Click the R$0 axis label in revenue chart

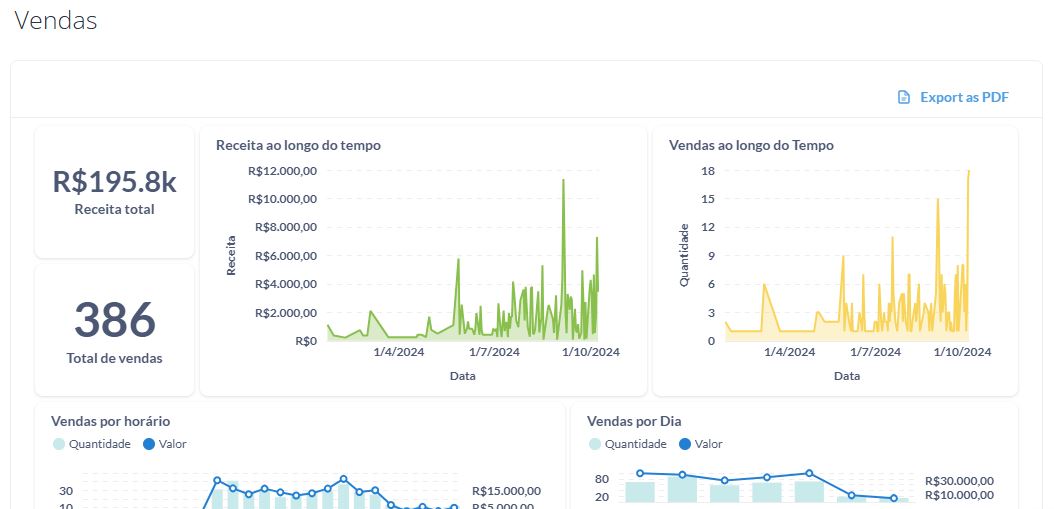[306, 341]
